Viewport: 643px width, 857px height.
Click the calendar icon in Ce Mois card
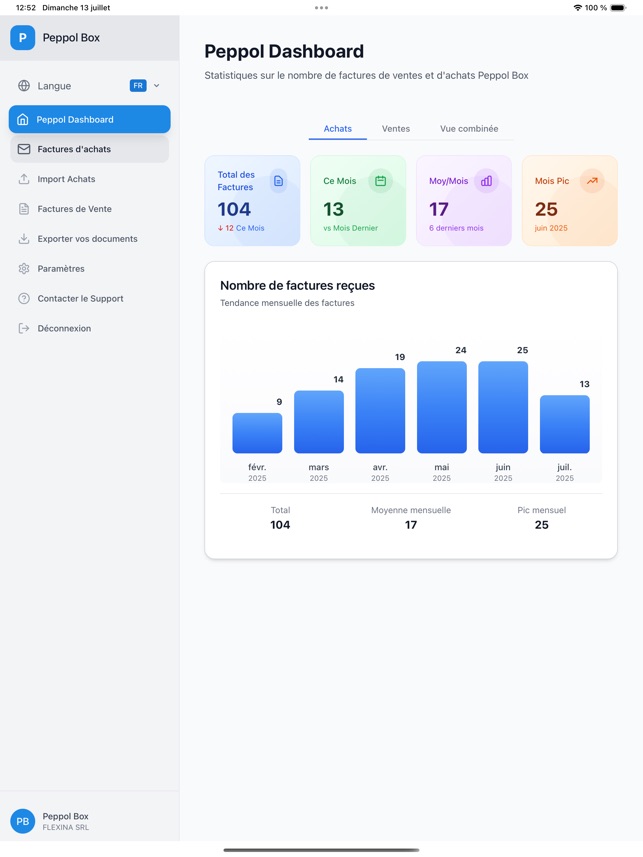coord(381,181)
